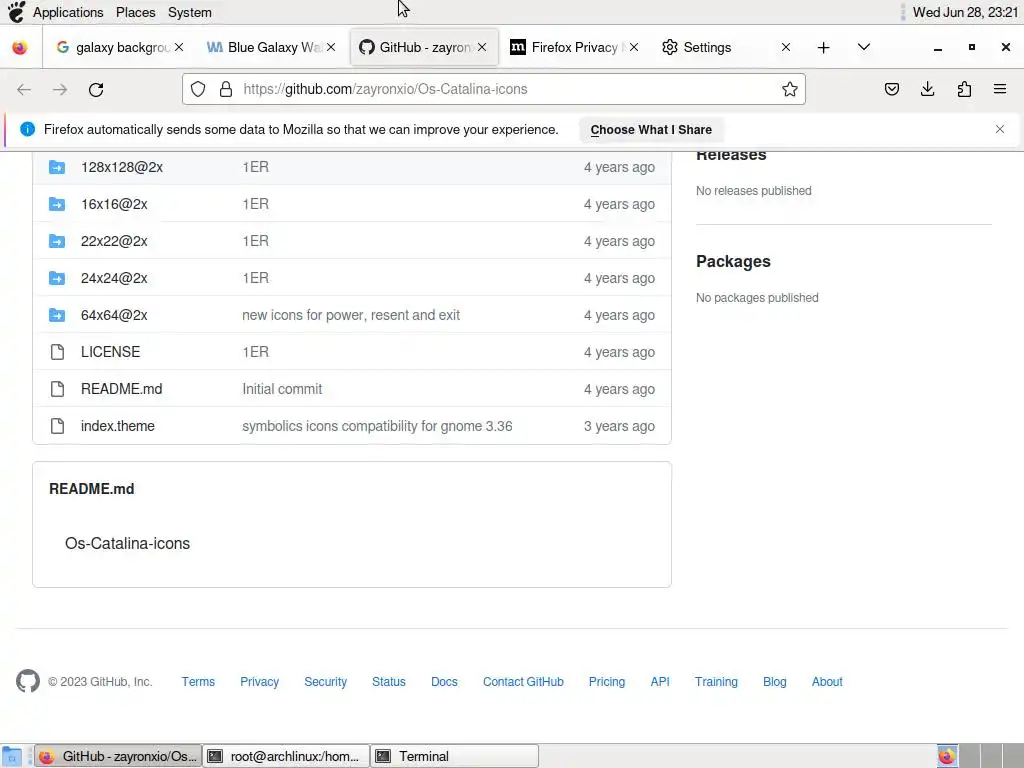Screen dimensions: 1024x768
Task: Dismiss the Firefox data notification bar
Action: [999, 129]
